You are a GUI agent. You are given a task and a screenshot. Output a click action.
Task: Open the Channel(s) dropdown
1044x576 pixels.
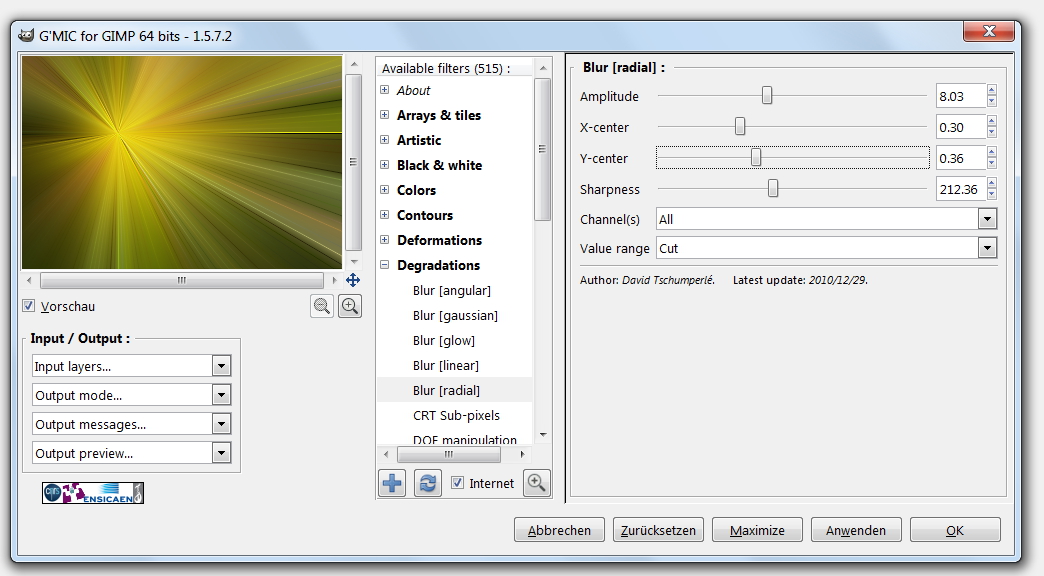pos(826,219)
